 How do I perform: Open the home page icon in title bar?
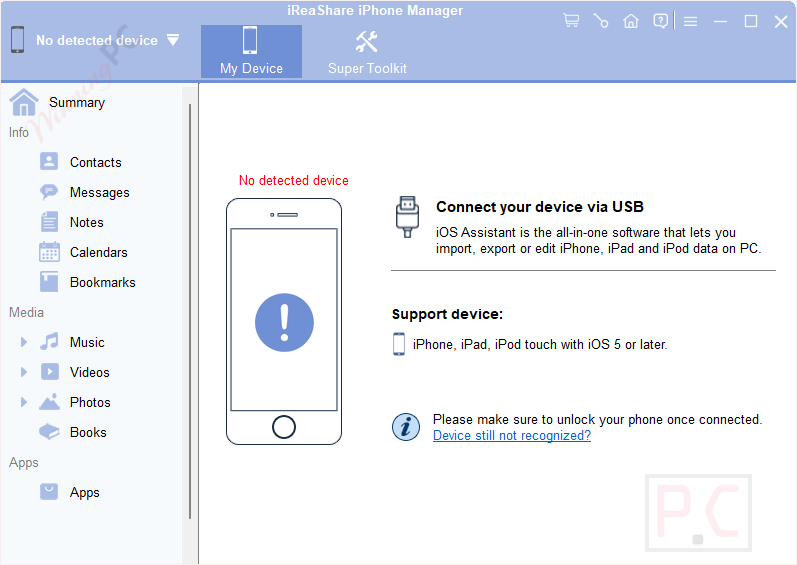pos(631,21)
